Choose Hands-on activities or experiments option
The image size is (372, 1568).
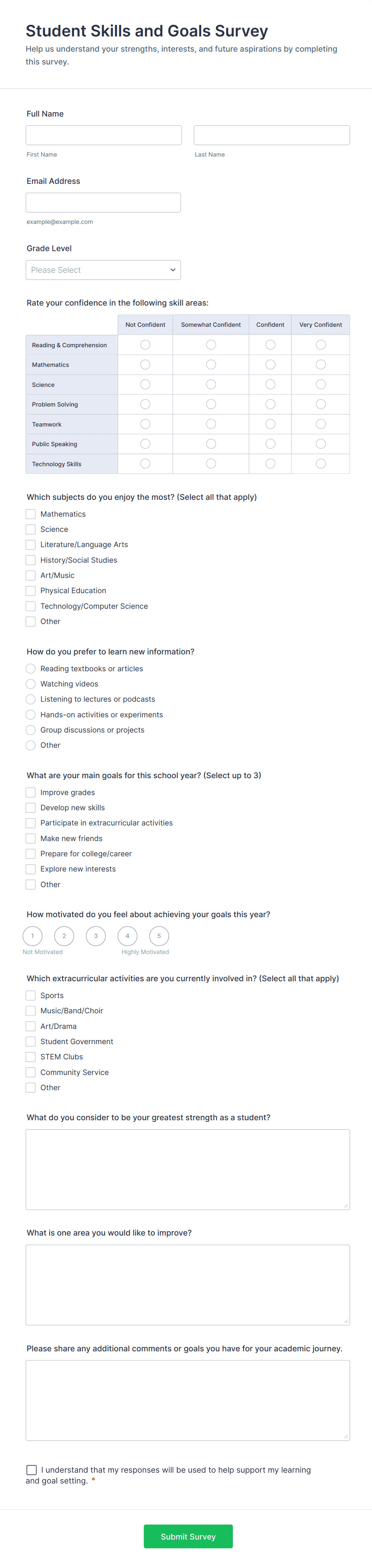coord(30,715)
